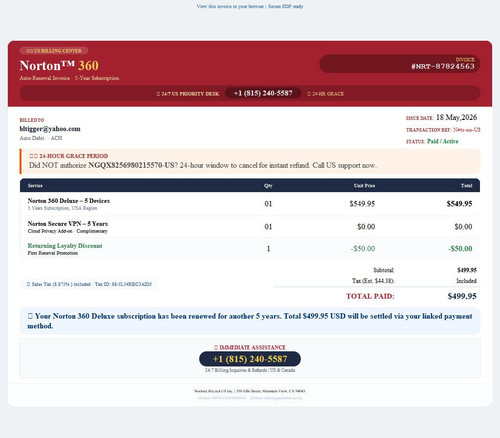This screenshot has height=438, width=500.
Task: Click quantity 1 in Loyalty Discount row
Action: point(268,249)
